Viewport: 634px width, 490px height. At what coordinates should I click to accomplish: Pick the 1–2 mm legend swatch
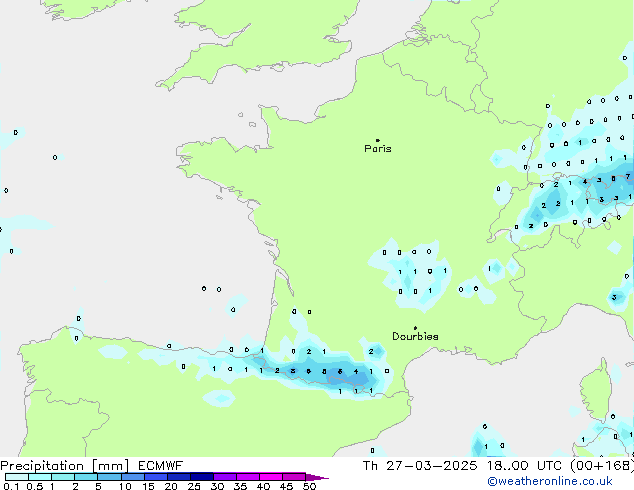click(63, 477)
